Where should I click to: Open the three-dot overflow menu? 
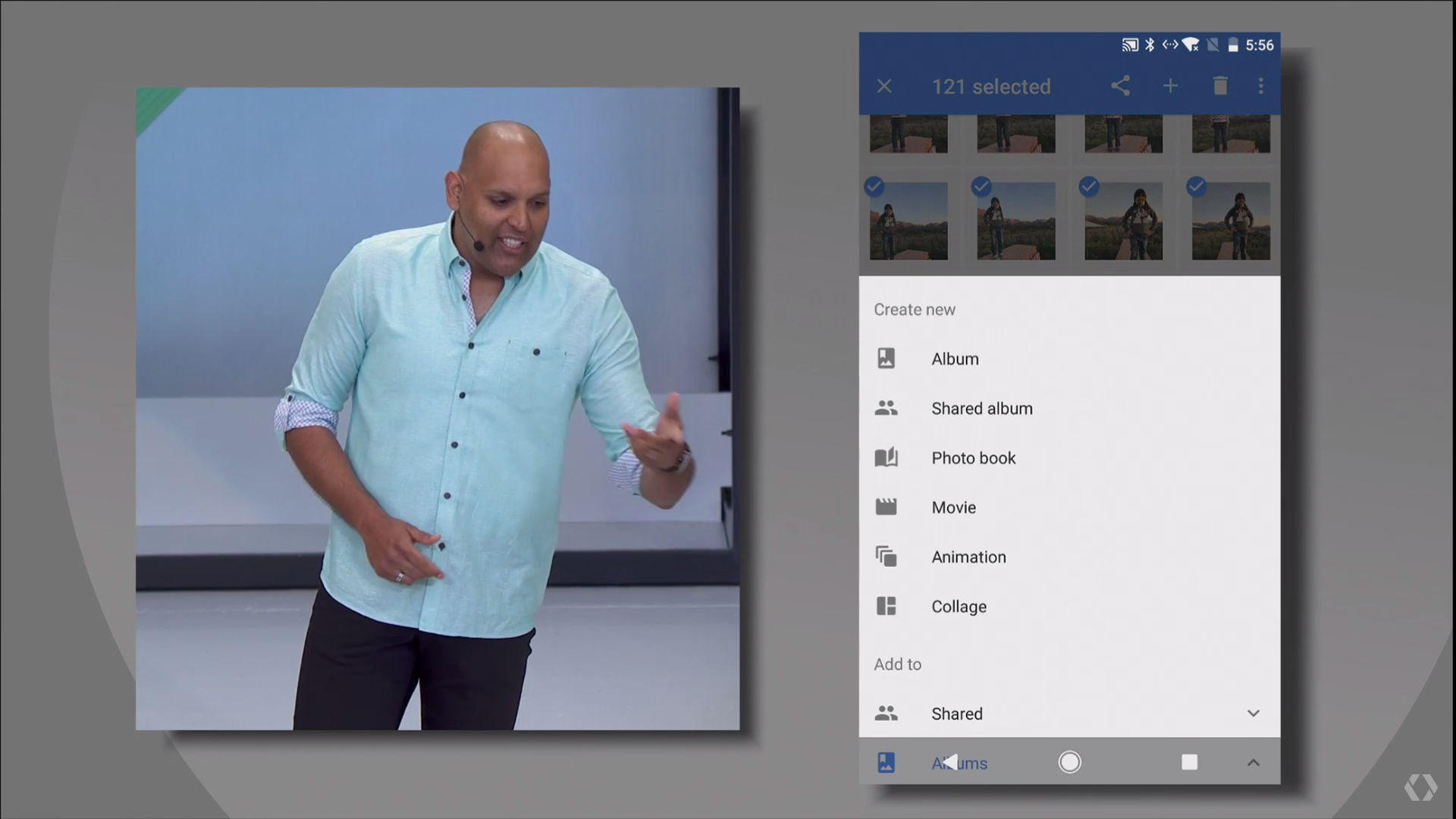click(1261, 86)
